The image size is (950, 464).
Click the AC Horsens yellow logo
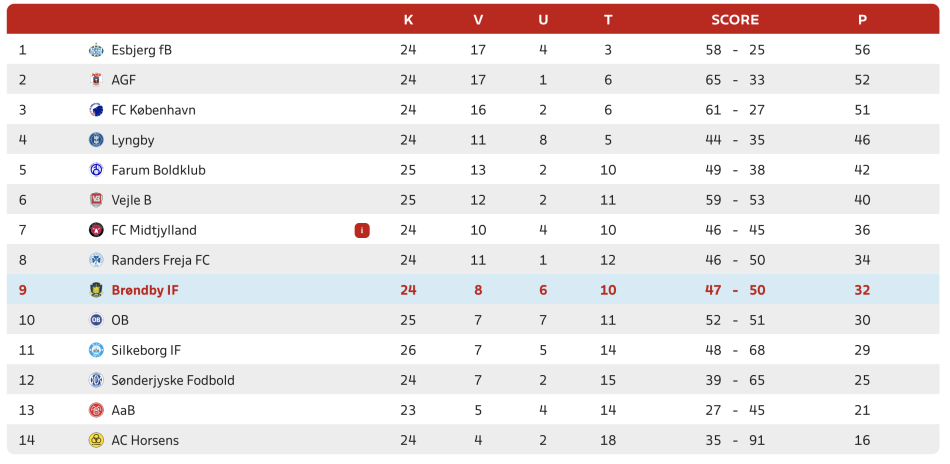[96, 440]
